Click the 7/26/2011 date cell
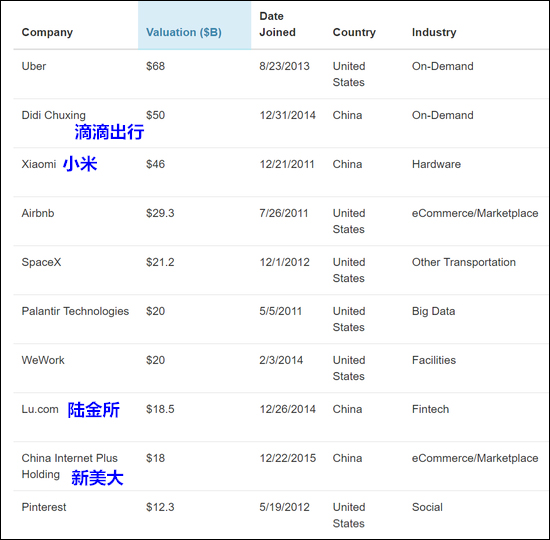 tap(283, 213)
